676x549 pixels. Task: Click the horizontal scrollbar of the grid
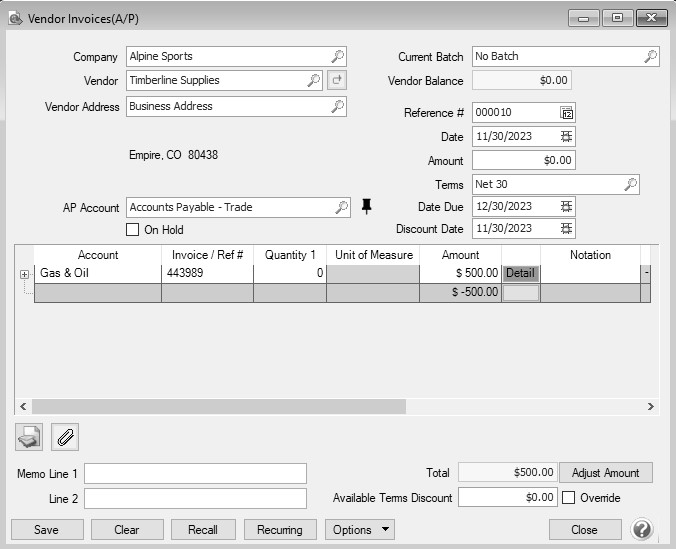coord(218,407)
